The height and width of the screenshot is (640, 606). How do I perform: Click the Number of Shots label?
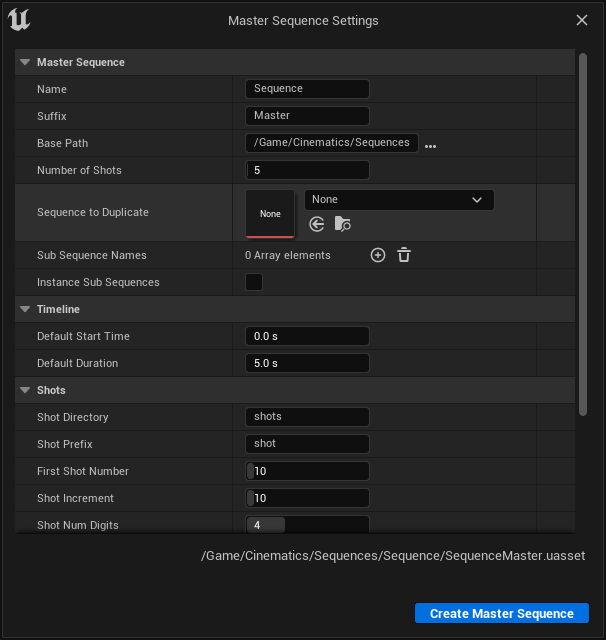coord(79,170)
